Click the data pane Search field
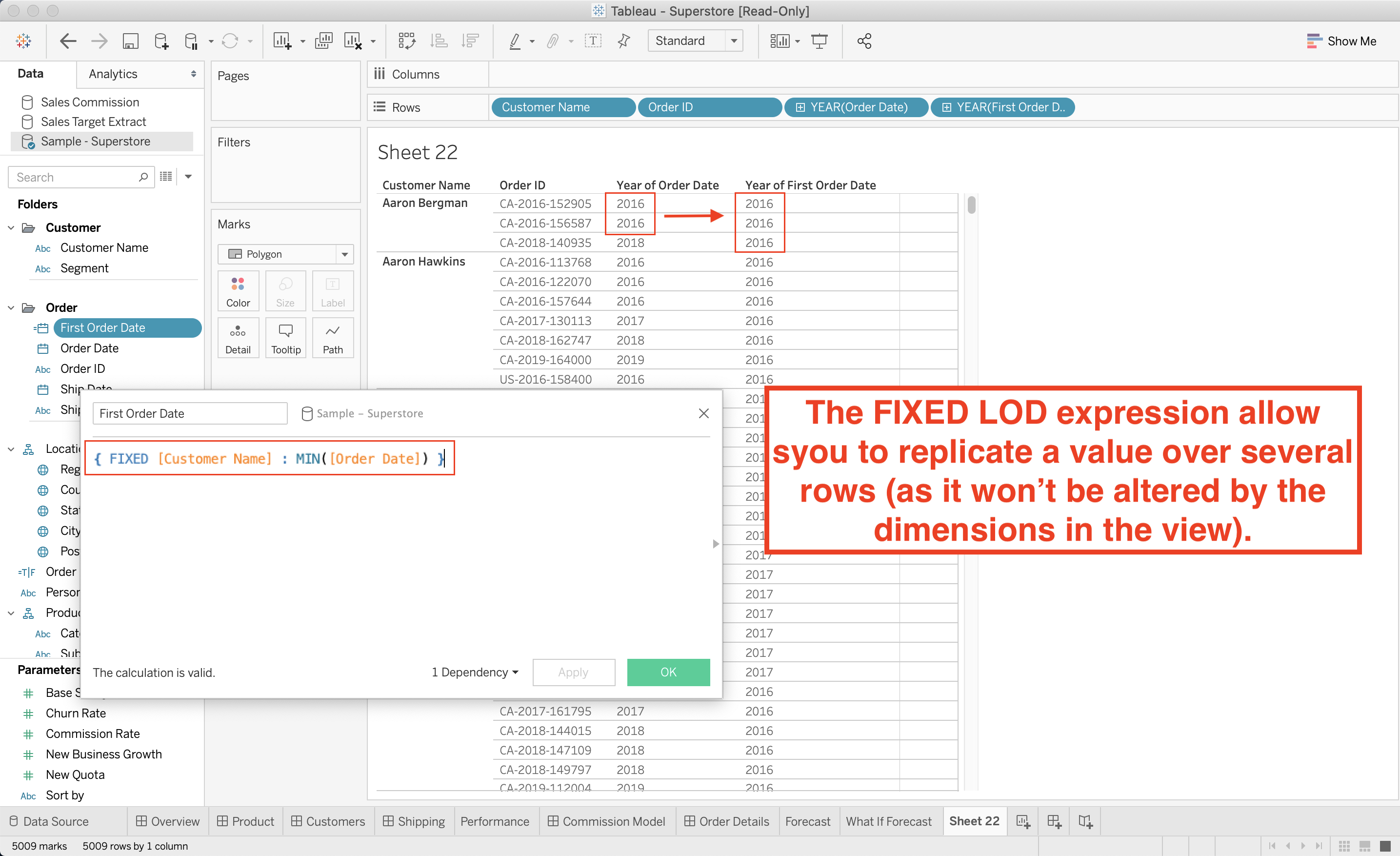 (74, 177)
